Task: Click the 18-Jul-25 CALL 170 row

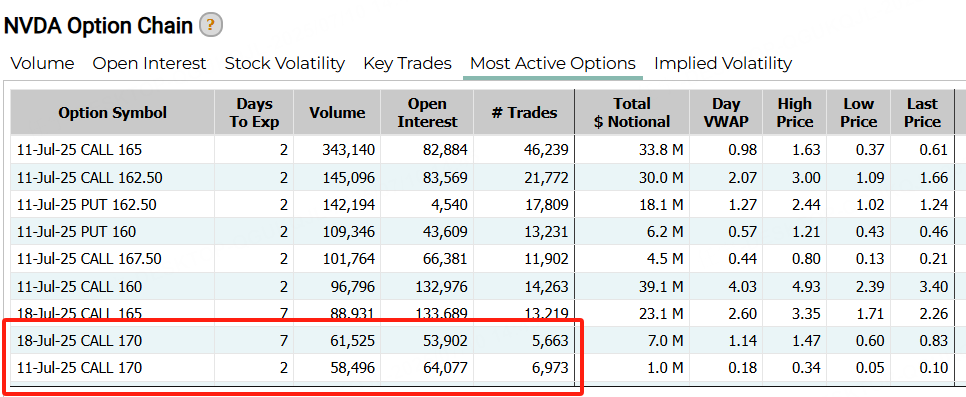Action: [482, 340]
